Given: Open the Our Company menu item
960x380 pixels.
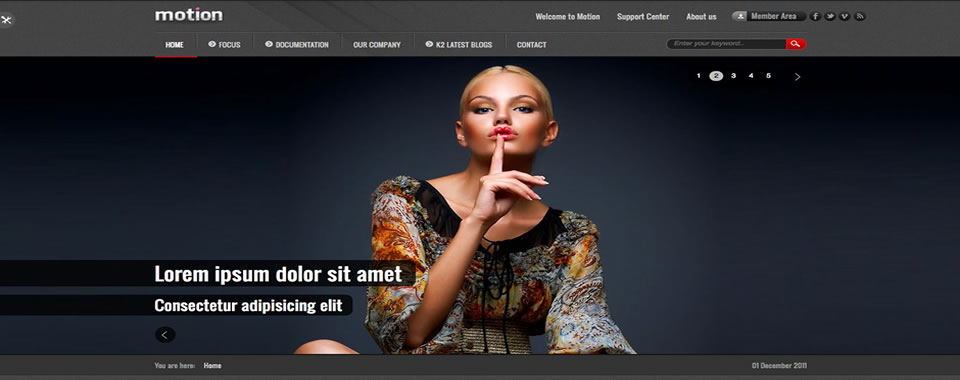Looking at the screenshot, I should (x=377, y=45).
